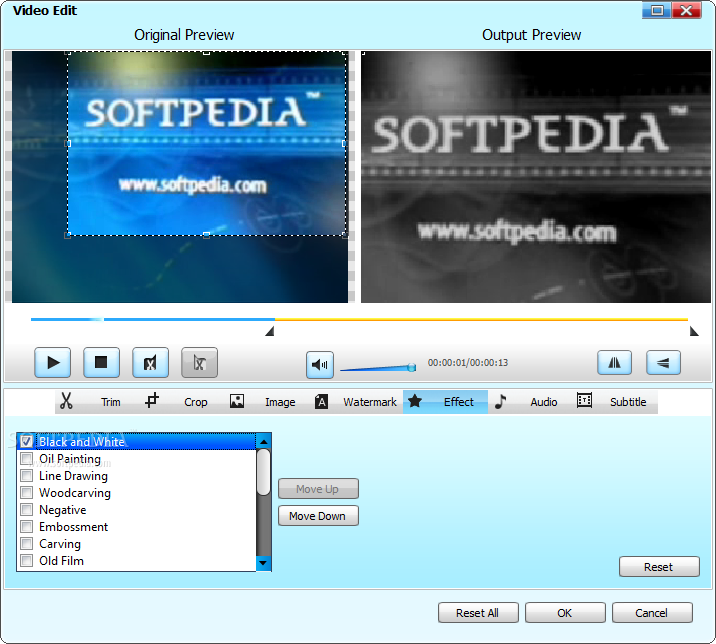Image resolution: width=716 pixels, height=644 pixels.
Task: Click the effects list scroll up arrow
Action: point(263,442)
